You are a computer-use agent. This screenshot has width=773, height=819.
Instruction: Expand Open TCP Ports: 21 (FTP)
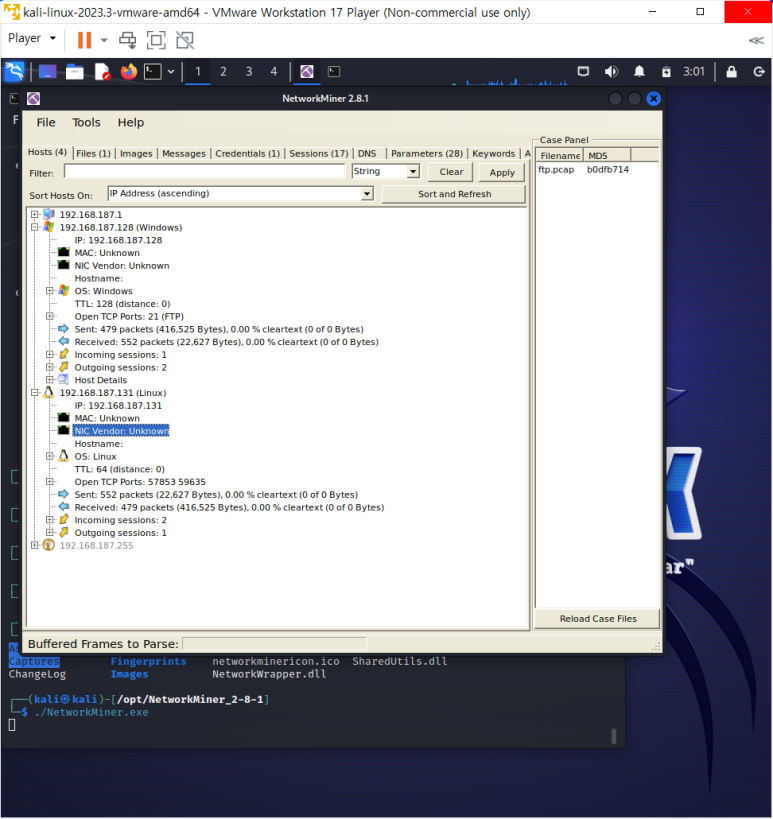50,316
